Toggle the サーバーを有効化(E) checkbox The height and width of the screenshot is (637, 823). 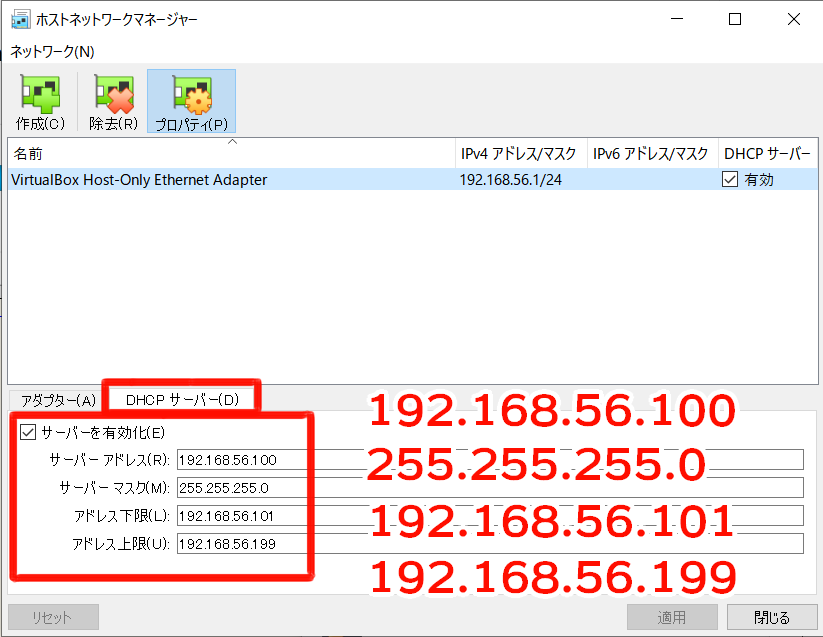tap(28, 432)
